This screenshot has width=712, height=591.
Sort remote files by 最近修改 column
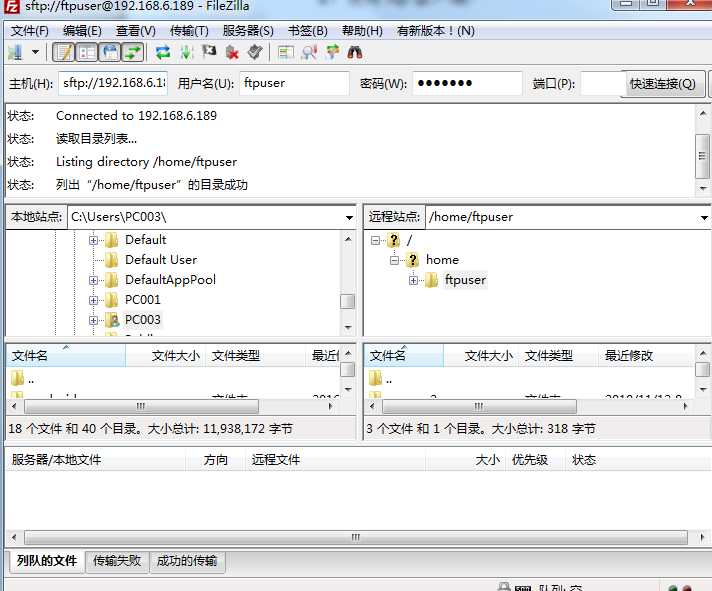point(644,355)
